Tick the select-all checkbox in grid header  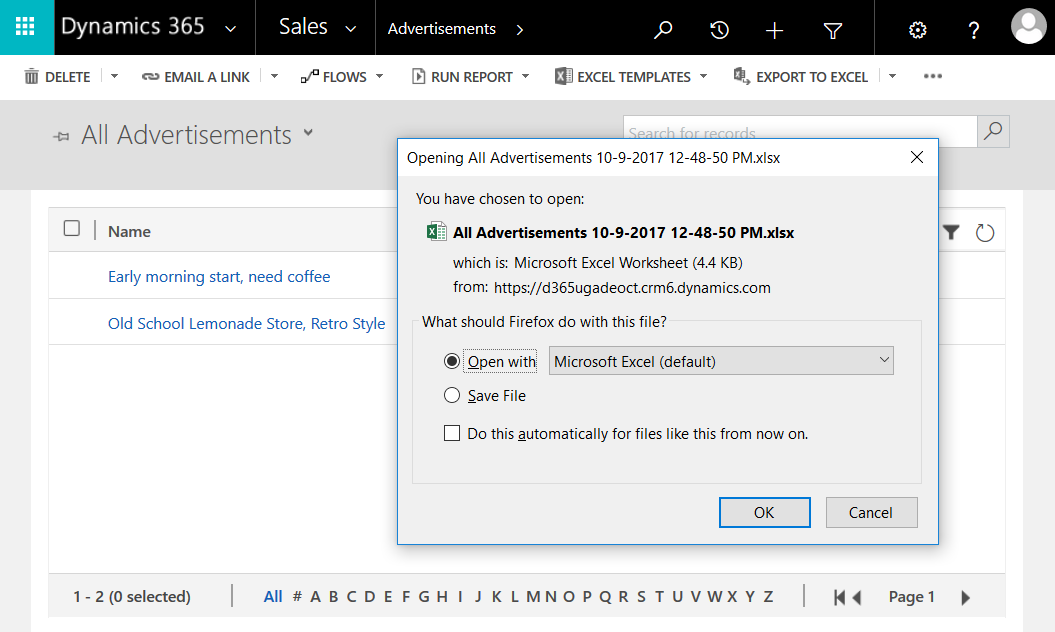pos(72,228)
